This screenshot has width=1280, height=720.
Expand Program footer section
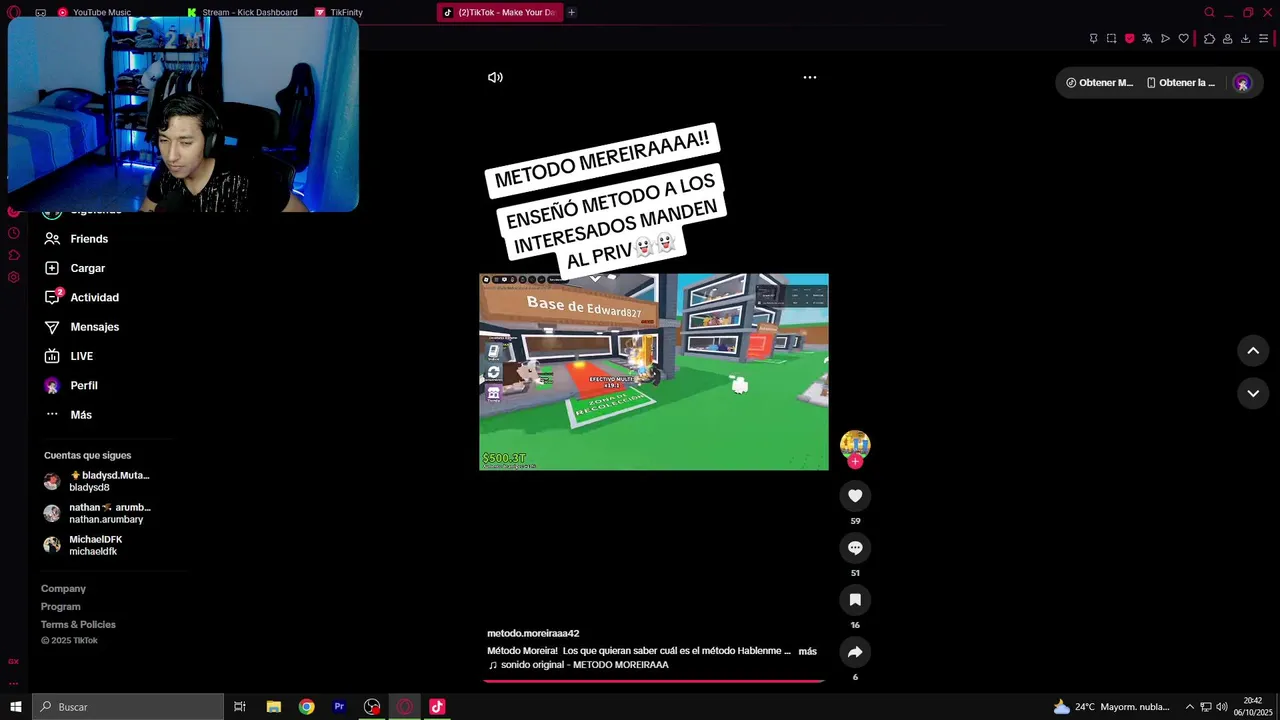pos(61,607)
